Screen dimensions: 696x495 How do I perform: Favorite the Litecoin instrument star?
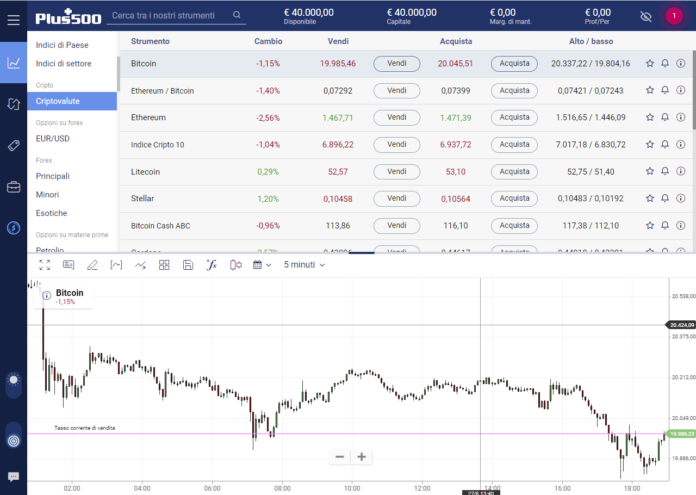(x=650, y=171)
